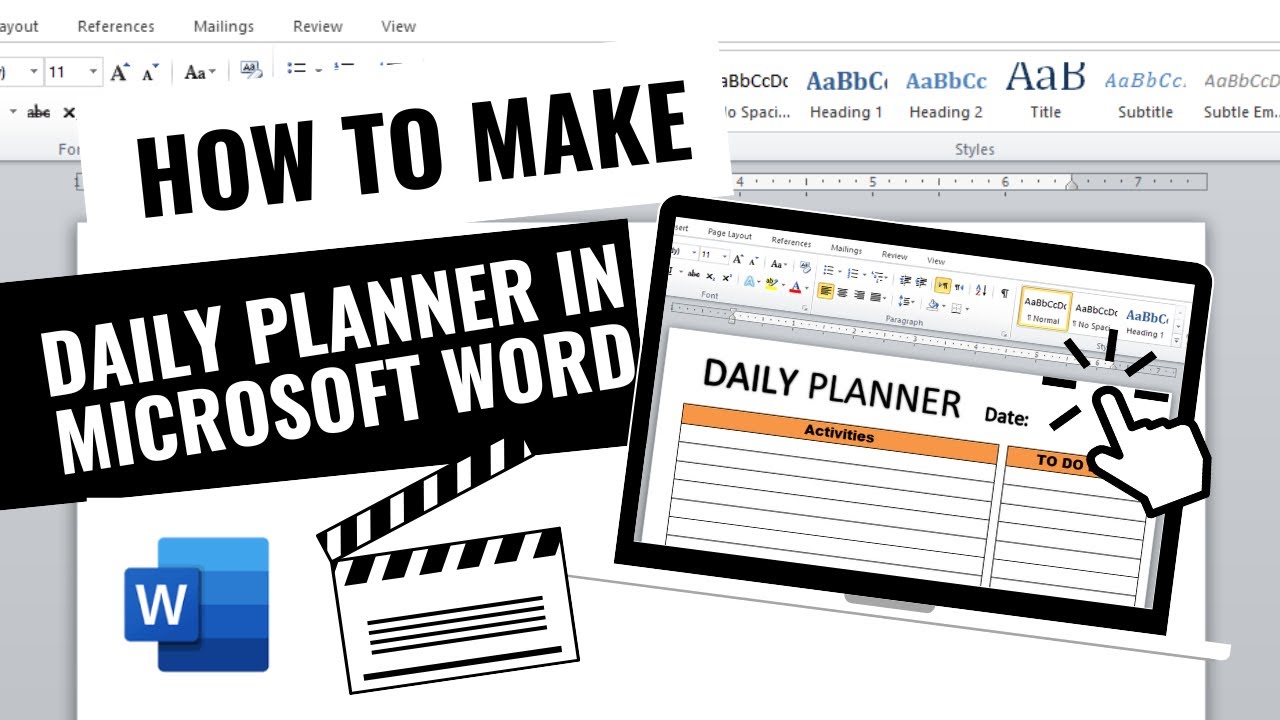
Task: Click Bullets icon on laptop screen ribbon
Action: click(x=829, y=270)
